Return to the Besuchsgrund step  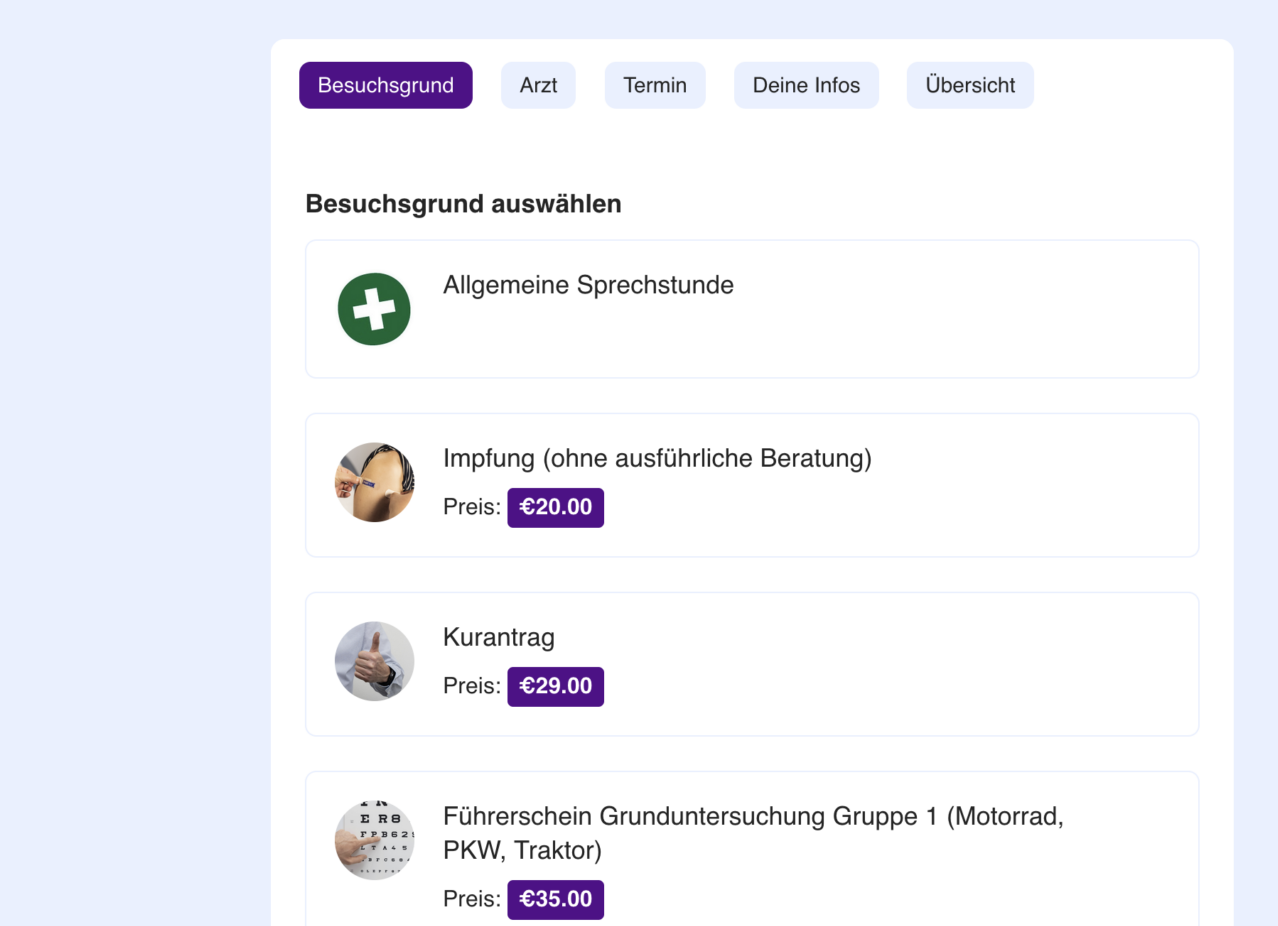click(385, 85)
